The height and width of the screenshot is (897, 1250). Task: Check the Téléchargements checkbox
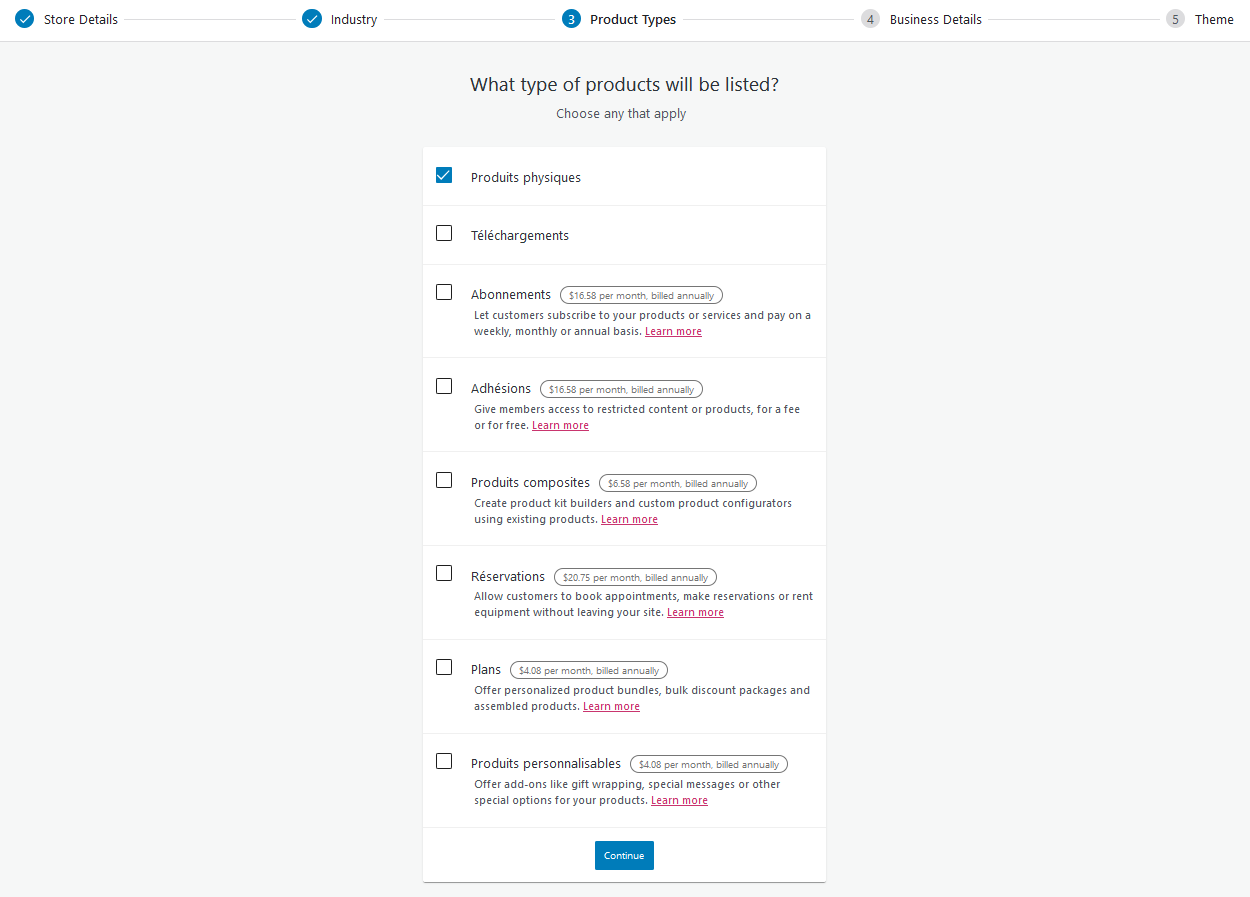point(444,232)
